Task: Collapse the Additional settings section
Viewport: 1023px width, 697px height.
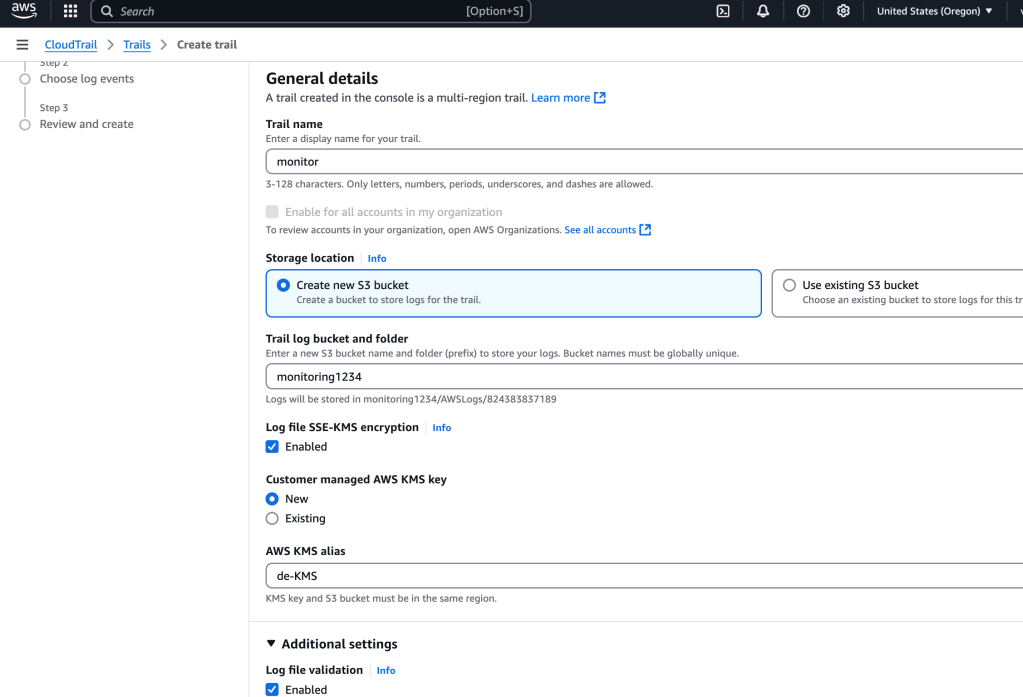Action: (x=271, y=644)
